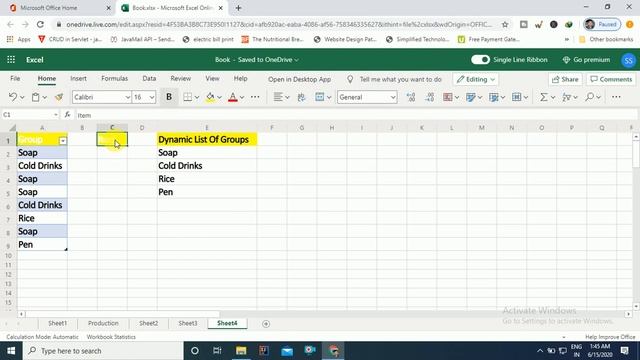Switch to the Sheet1 tab
This screenshot has width=640, height=360.
(x=58, y=323)
